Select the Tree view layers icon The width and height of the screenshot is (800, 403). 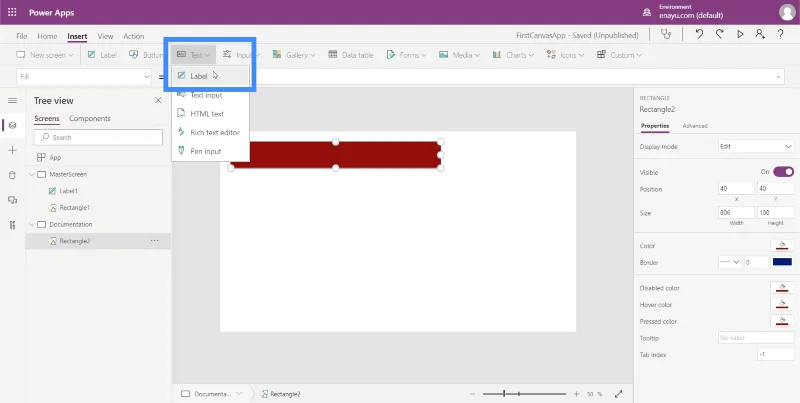pyautogui.click(x=13, y=125)
